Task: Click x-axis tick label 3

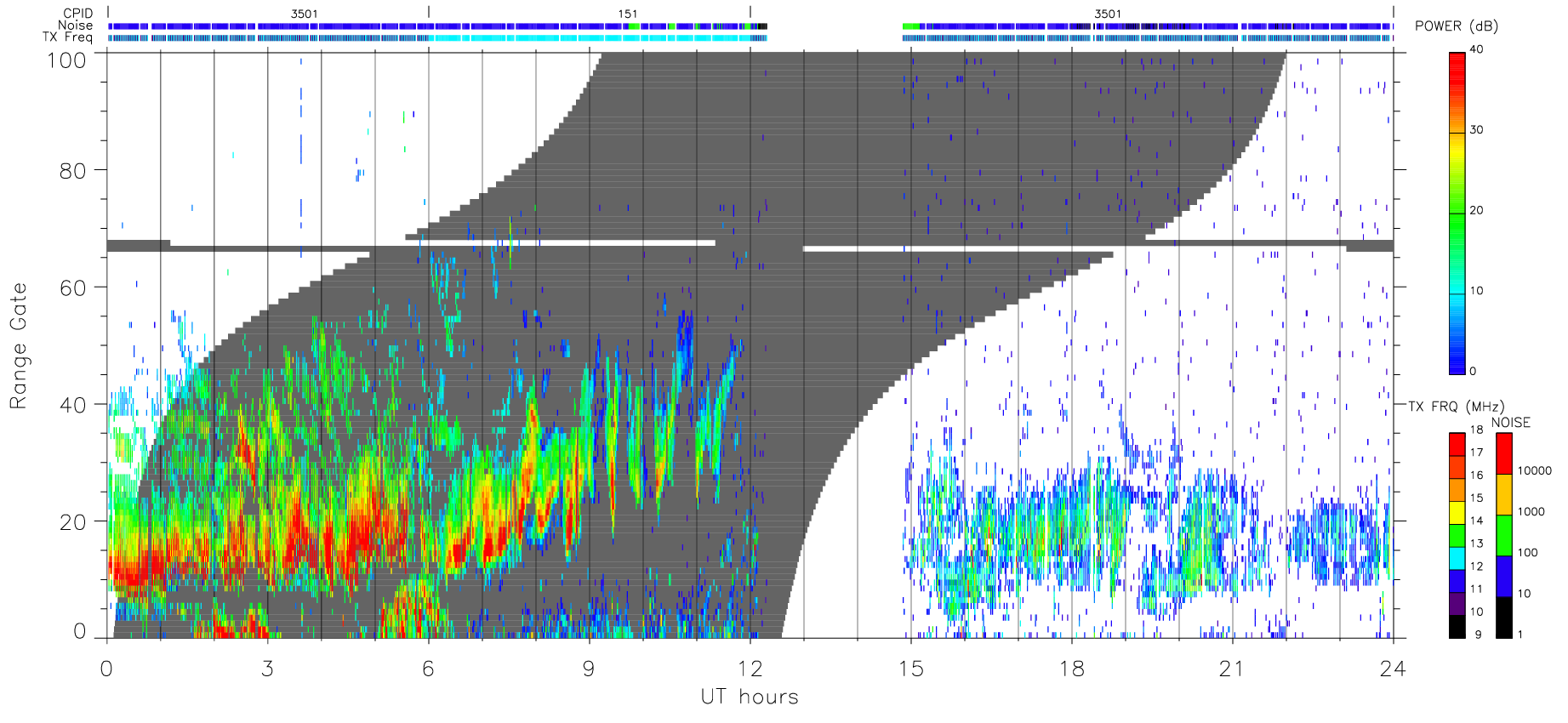Action: click(x=267, y=669)
